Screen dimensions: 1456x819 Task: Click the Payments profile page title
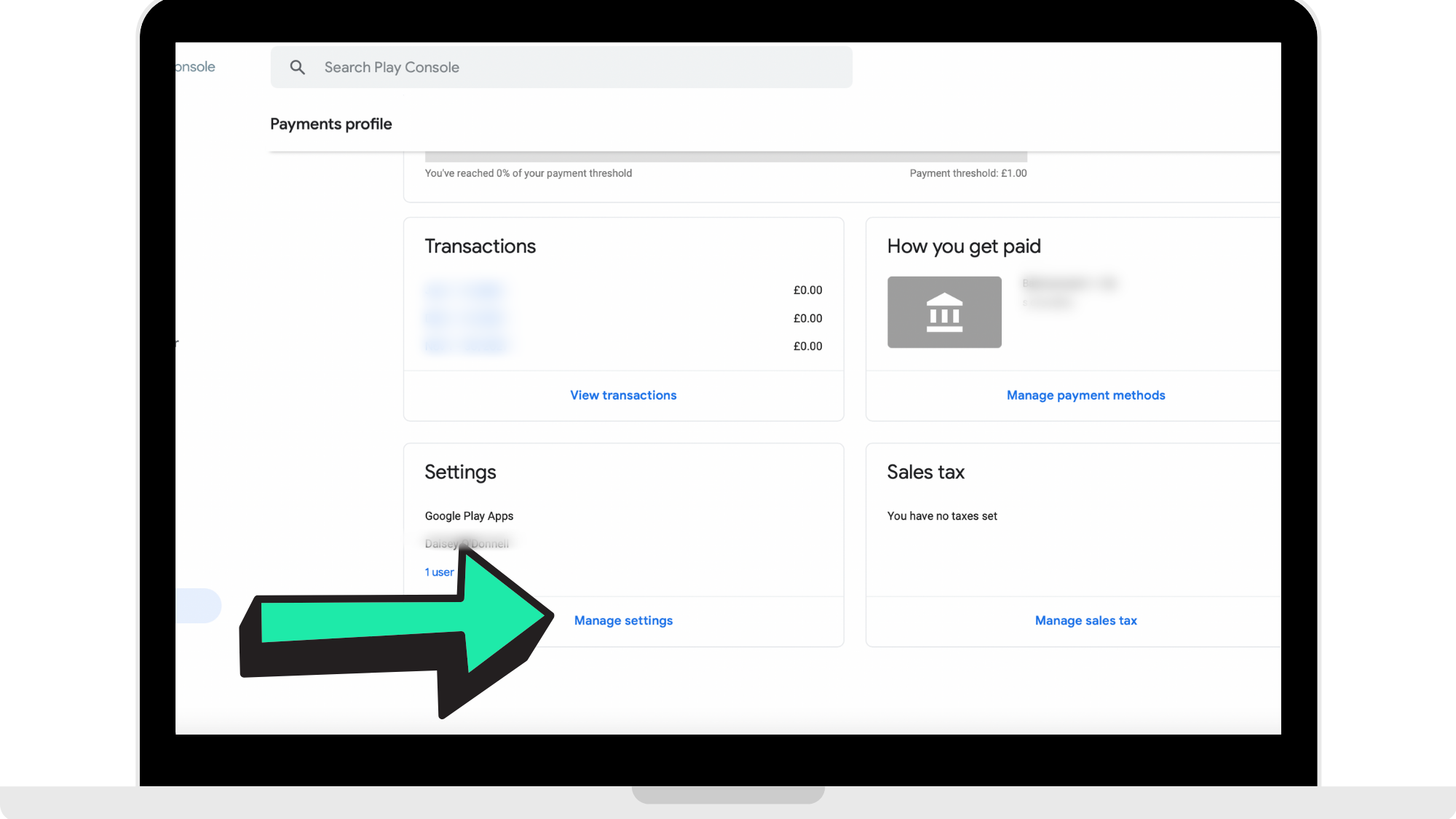(x=331, y=124)
